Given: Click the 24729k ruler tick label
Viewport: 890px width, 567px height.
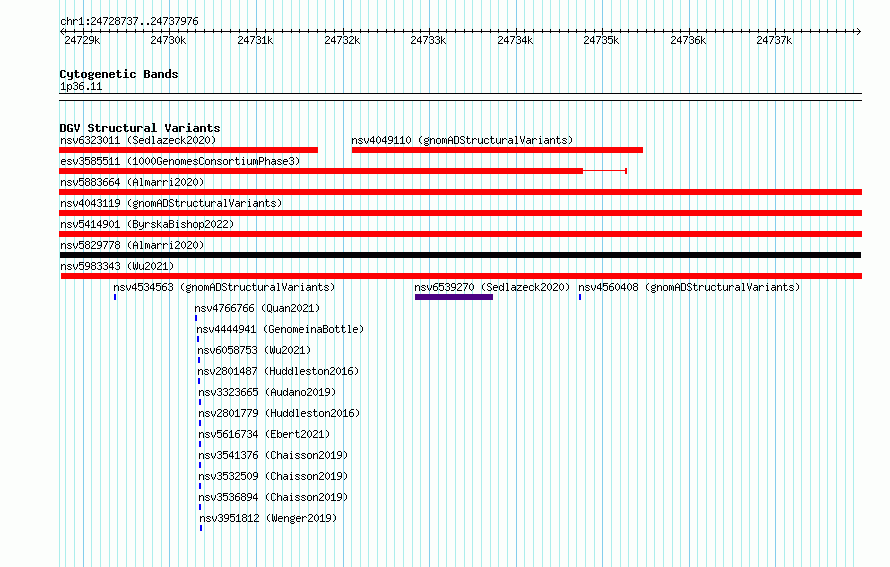Looking at the screenshot, I should click(82, 40).
